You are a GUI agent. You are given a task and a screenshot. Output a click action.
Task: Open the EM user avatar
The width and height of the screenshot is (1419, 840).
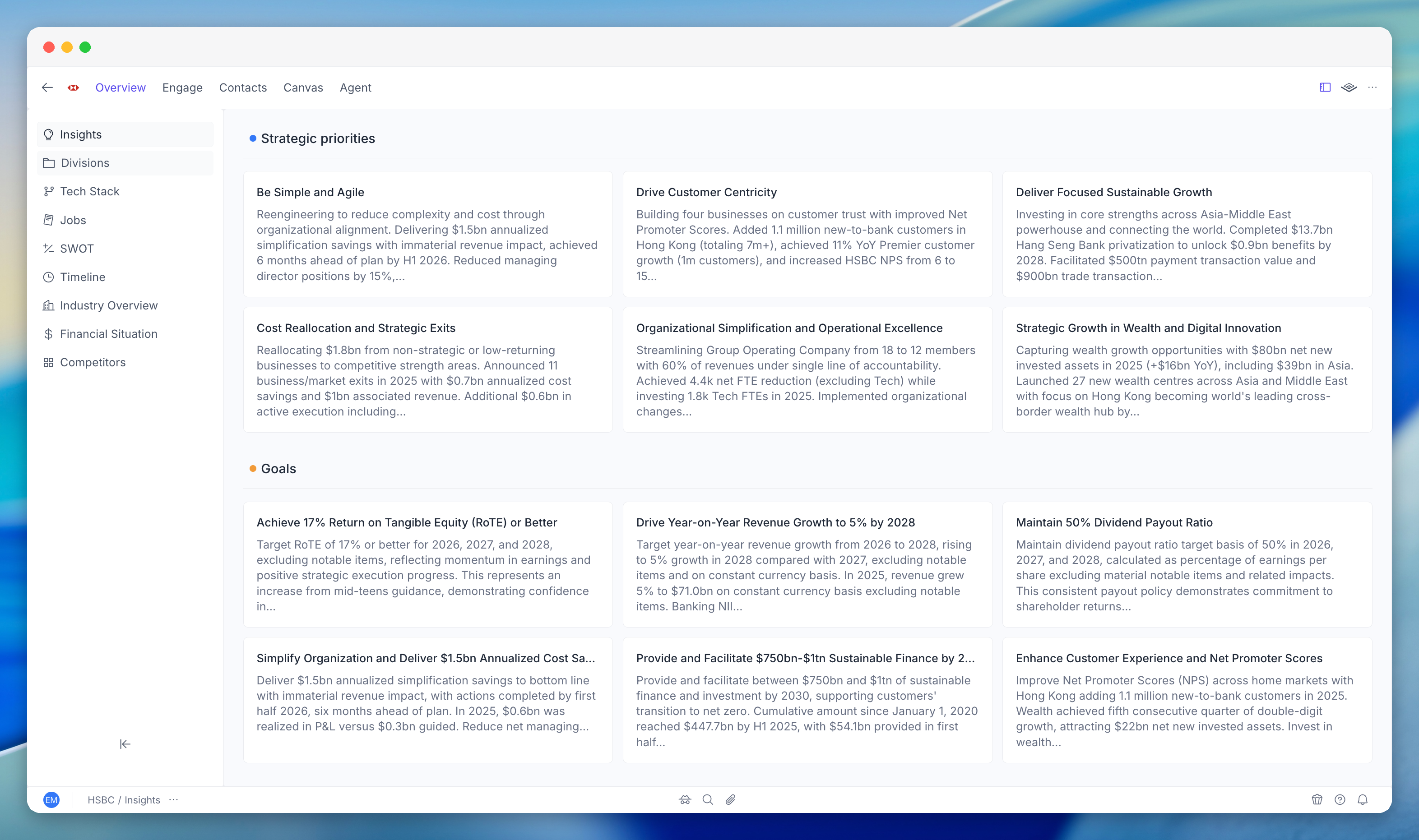click(51, 799)
